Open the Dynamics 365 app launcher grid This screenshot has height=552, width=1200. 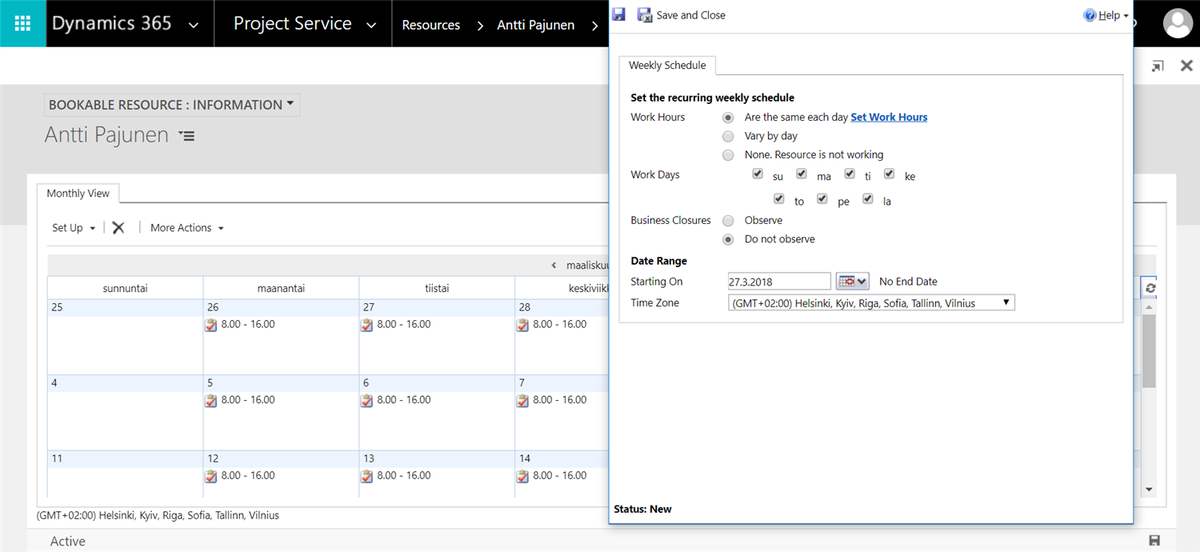pyautogui.click(x=23, y=23)
